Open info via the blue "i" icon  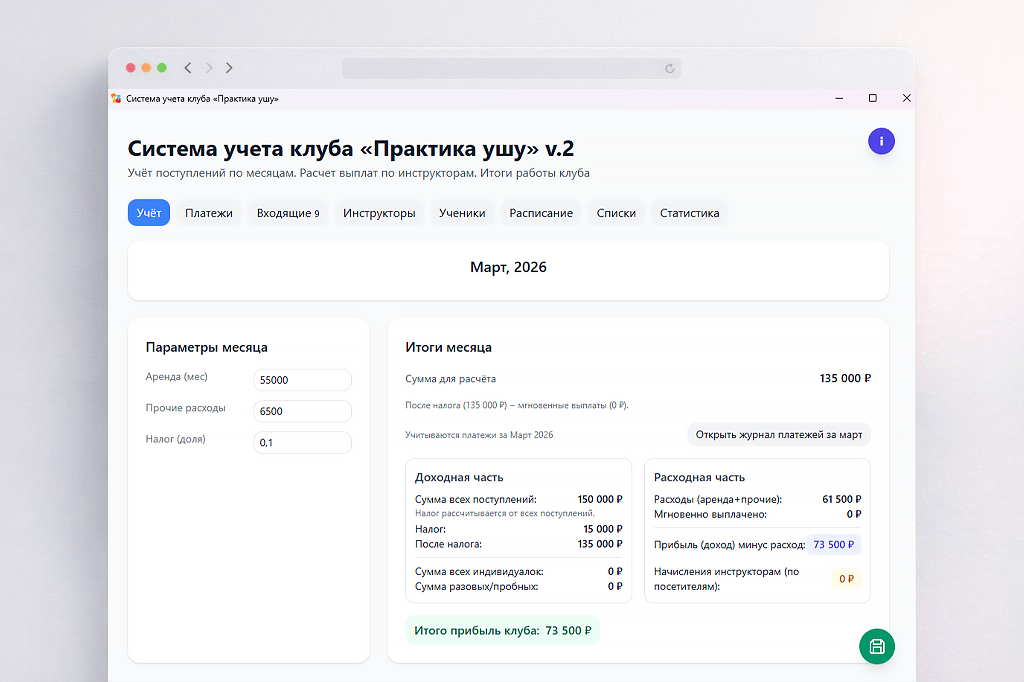(x=881, y=141)
